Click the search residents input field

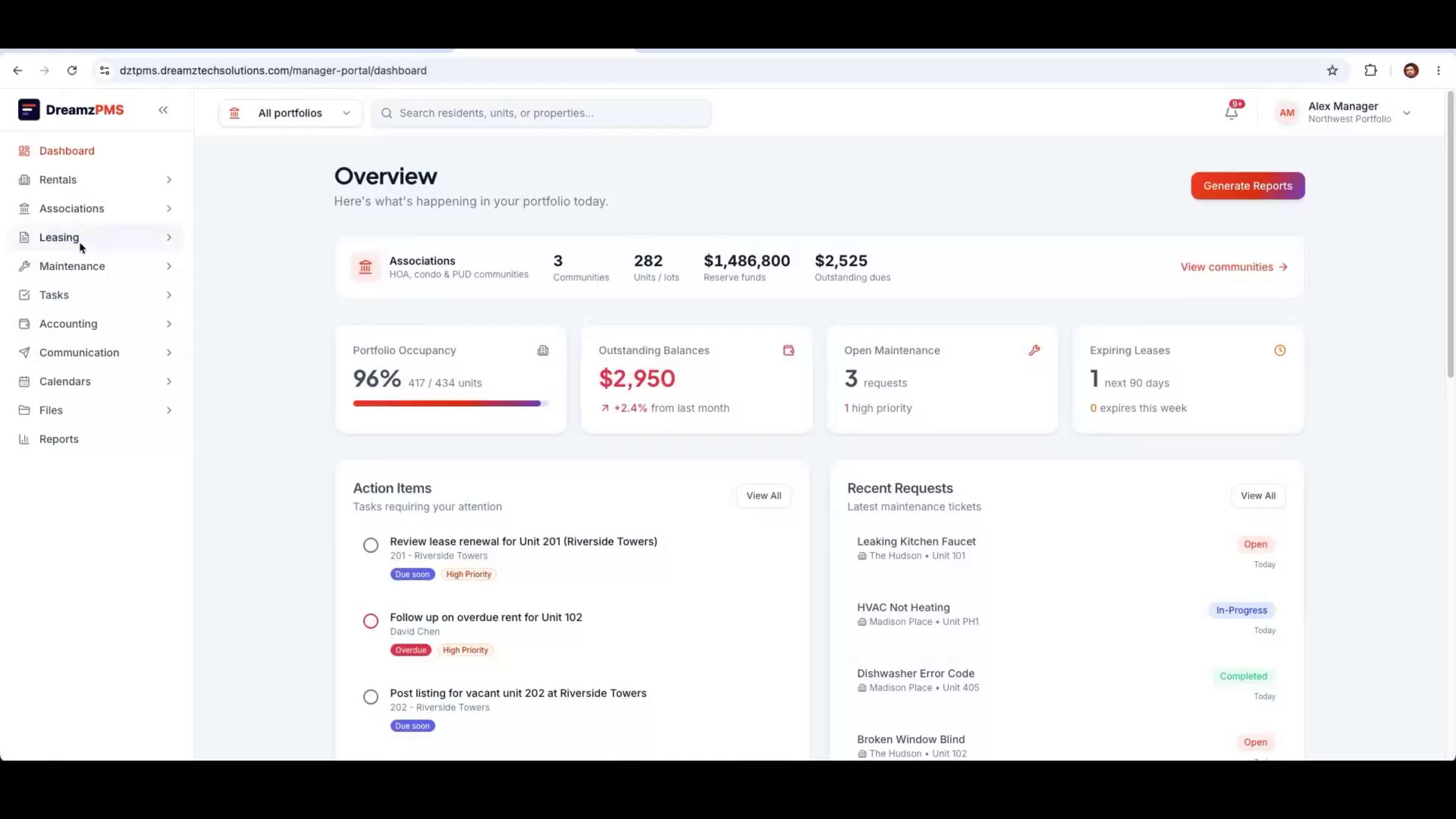pos(541,113)
